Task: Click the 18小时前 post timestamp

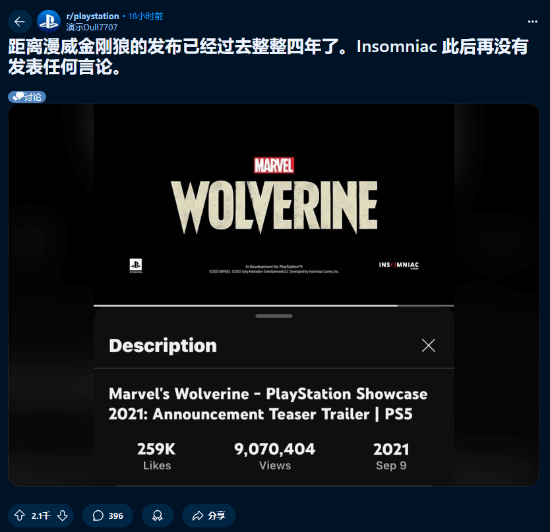Action: coord(146,16)
